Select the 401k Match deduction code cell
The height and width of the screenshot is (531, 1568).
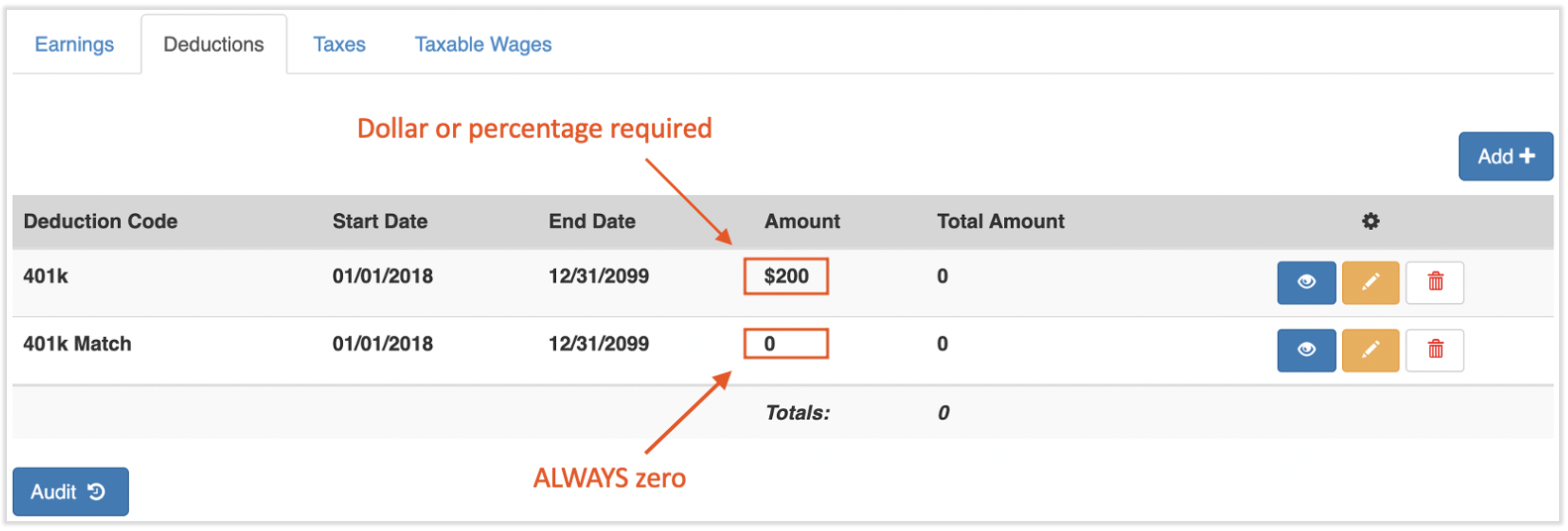coord(77,344)
